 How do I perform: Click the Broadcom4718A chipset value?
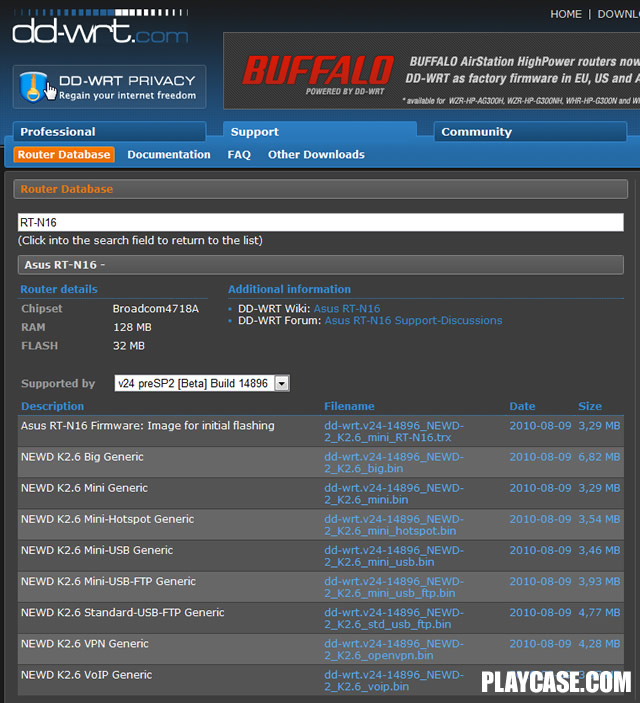[156, 308]
